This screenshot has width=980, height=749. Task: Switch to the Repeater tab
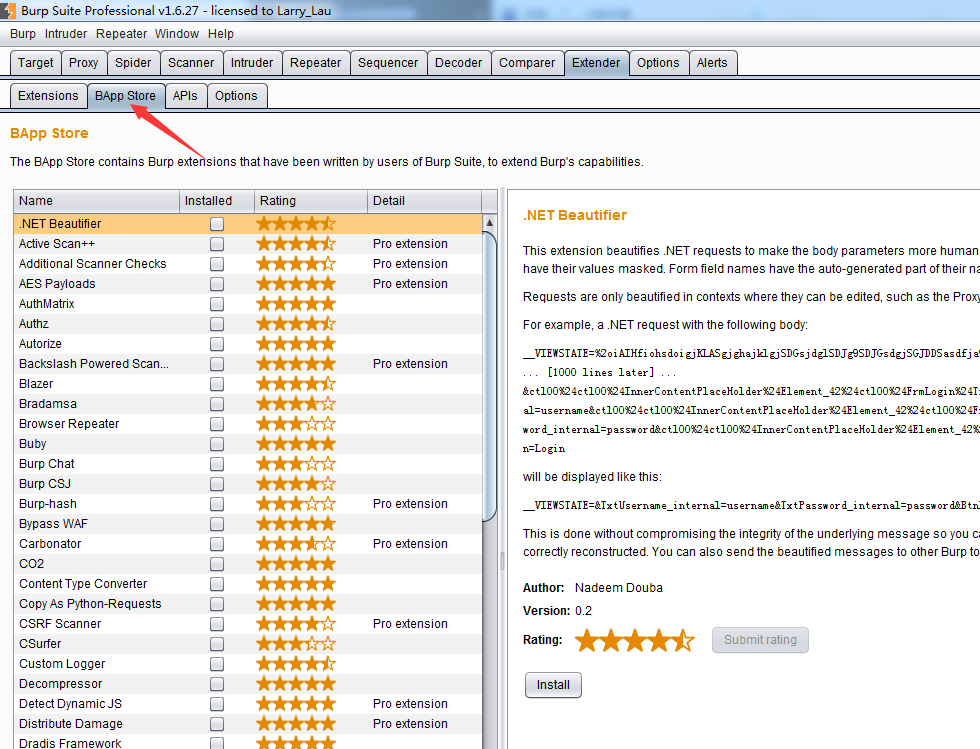316,63
